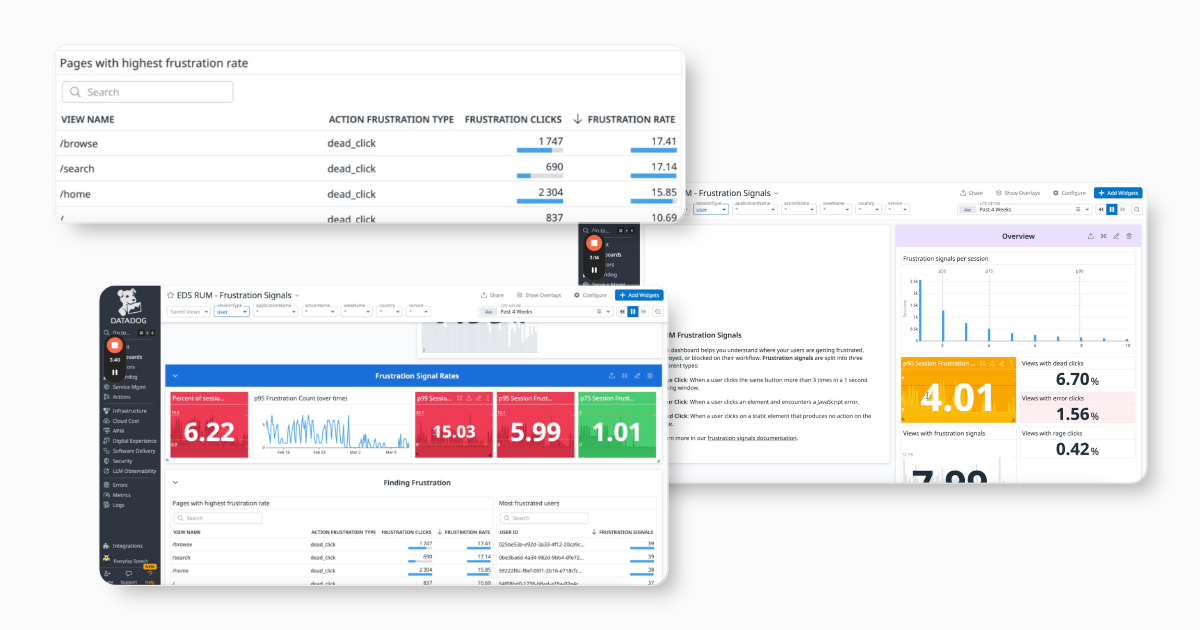1200x630 pixels.
Task: Open Configure in the right dashboard
Action: pos(1068,193)
